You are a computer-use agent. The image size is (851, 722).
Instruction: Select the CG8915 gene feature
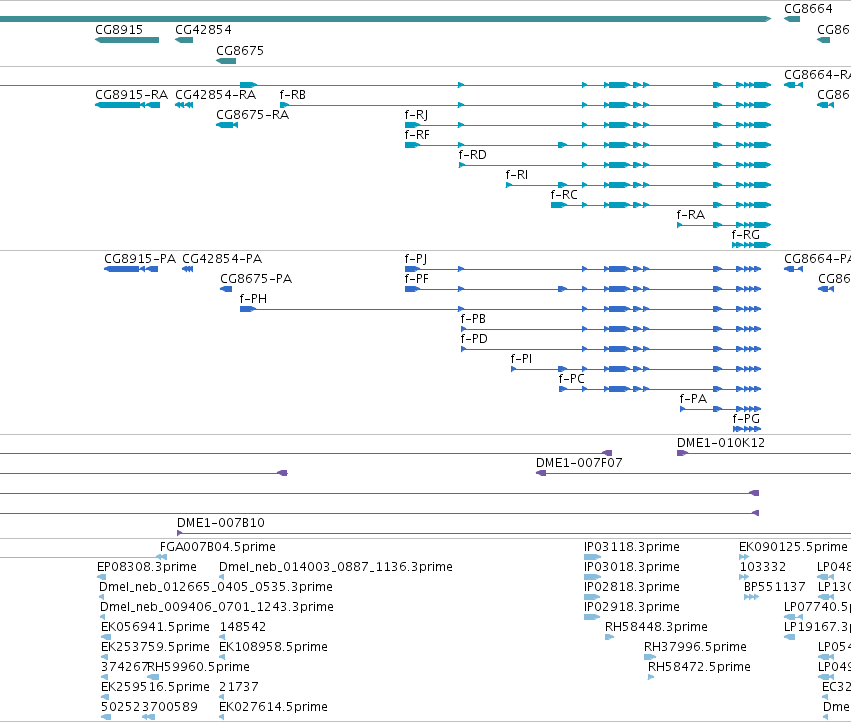[127, 40]
